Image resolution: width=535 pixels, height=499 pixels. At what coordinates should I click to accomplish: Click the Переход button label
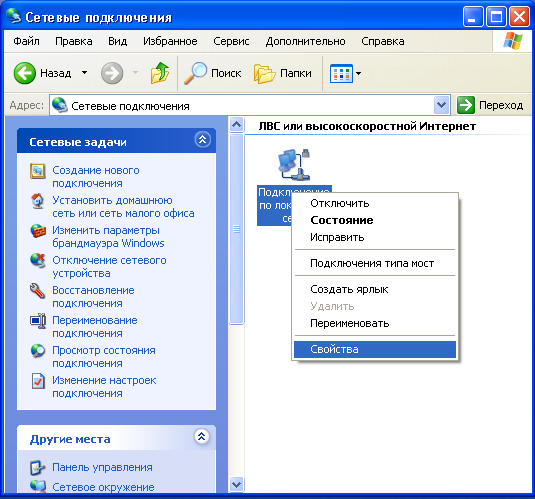point(501,105)
